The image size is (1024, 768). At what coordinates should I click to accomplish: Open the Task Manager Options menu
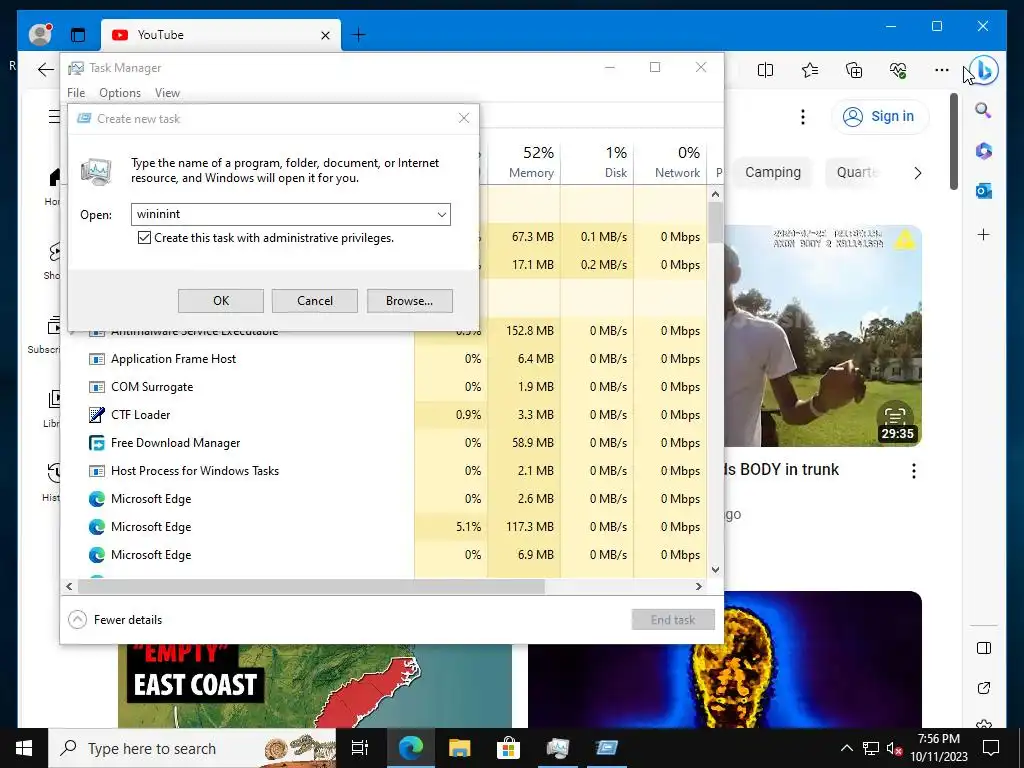point(120,93)
